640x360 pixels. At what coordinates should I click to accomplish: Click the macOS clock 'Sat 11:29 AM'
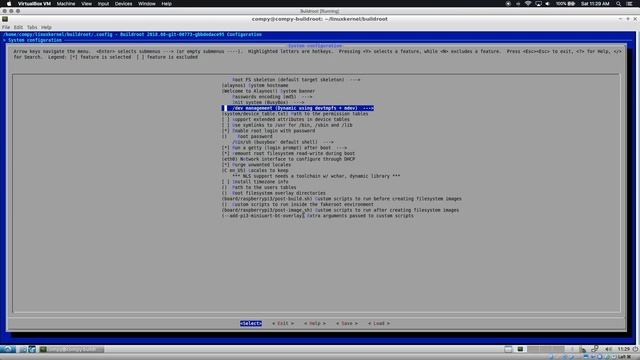[595, 4]
